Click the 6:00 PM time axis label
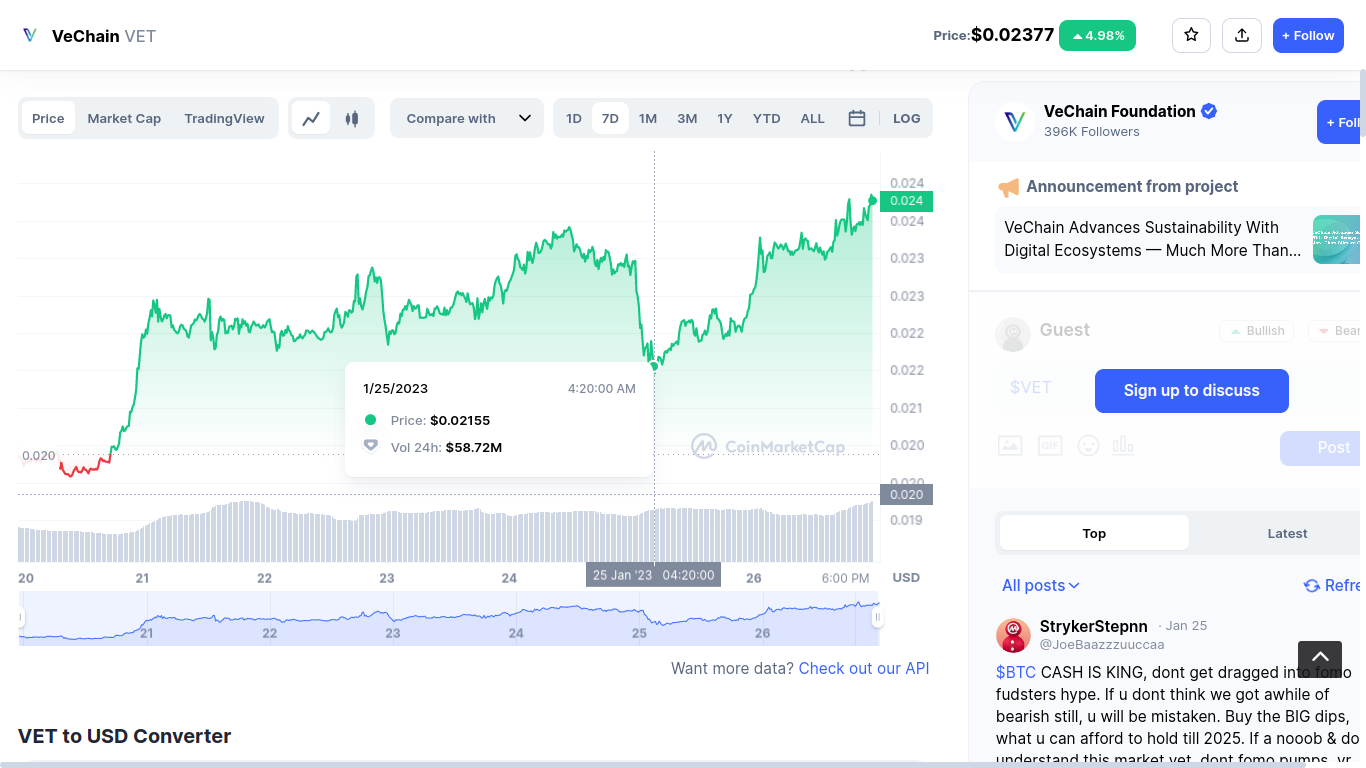Image resolution: width=1366 pixels, height=768 pixels. (846, 578)
